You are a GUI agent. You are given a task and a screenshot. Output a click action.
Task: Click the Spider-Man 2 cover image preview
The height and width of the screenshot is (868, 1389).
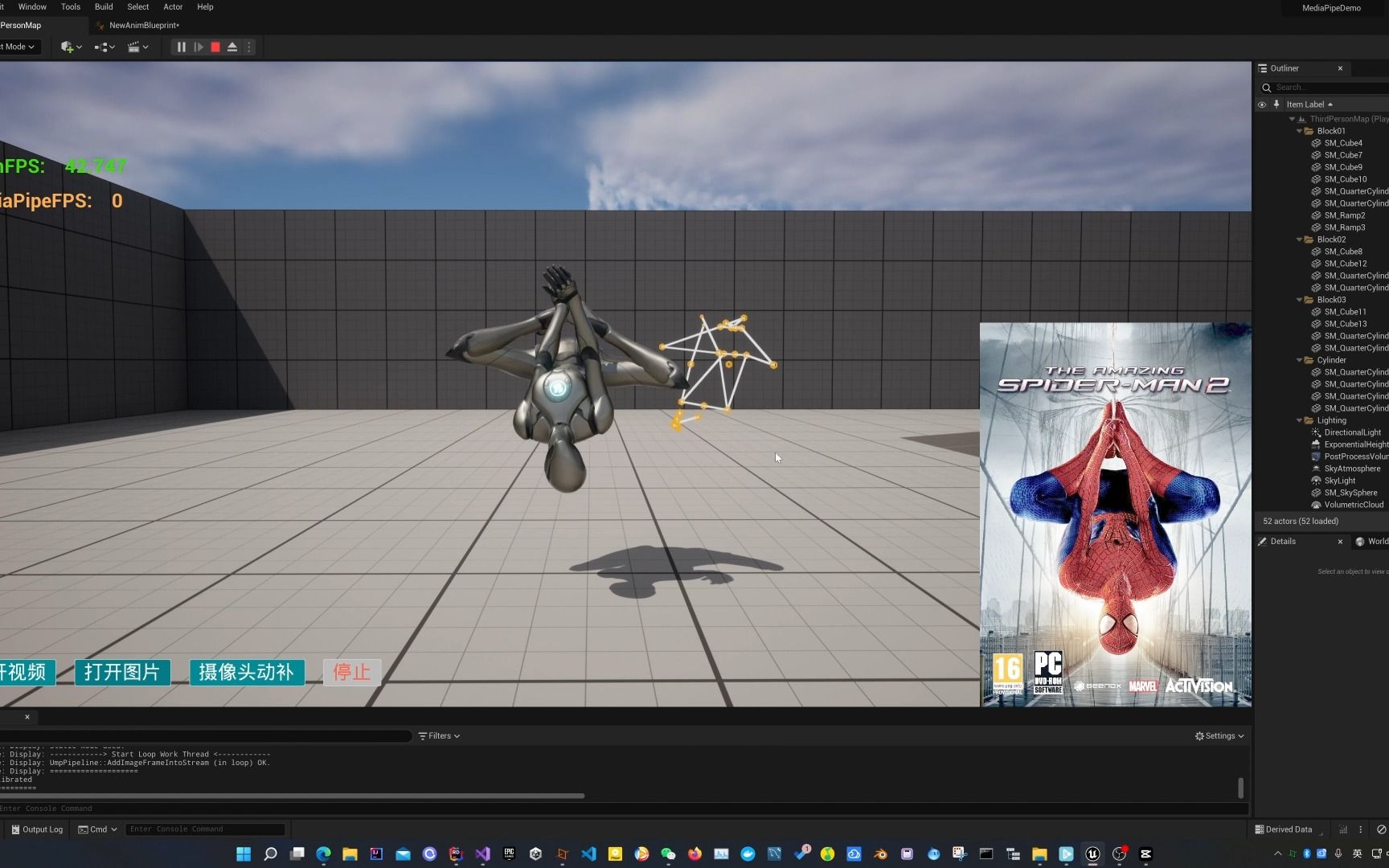[1116, 514]
